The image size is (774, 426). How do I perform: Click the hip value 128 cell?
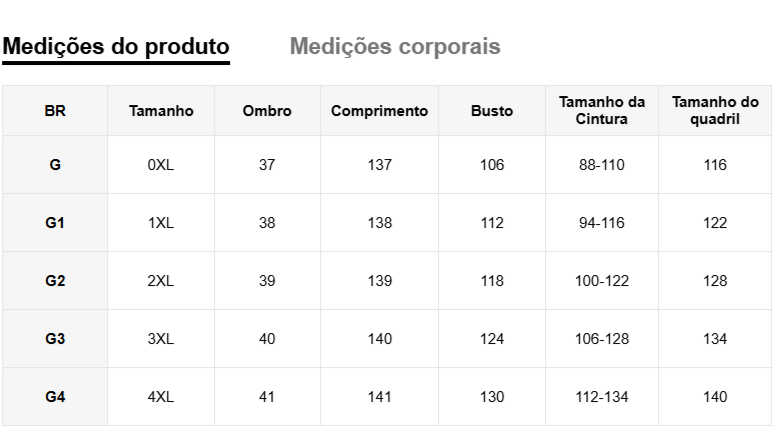[714, 281]
